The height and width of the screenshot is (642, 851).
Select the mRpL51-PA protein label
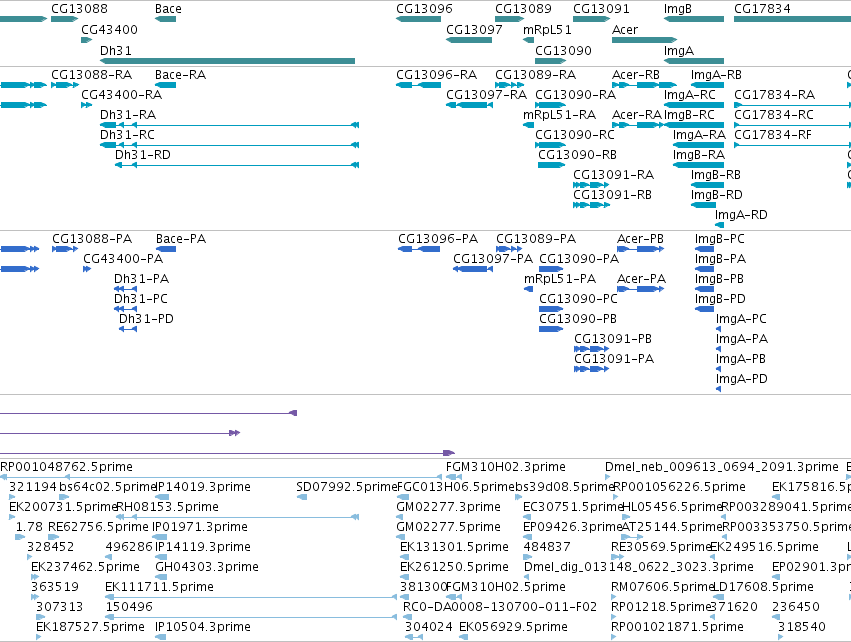point(560,279)
